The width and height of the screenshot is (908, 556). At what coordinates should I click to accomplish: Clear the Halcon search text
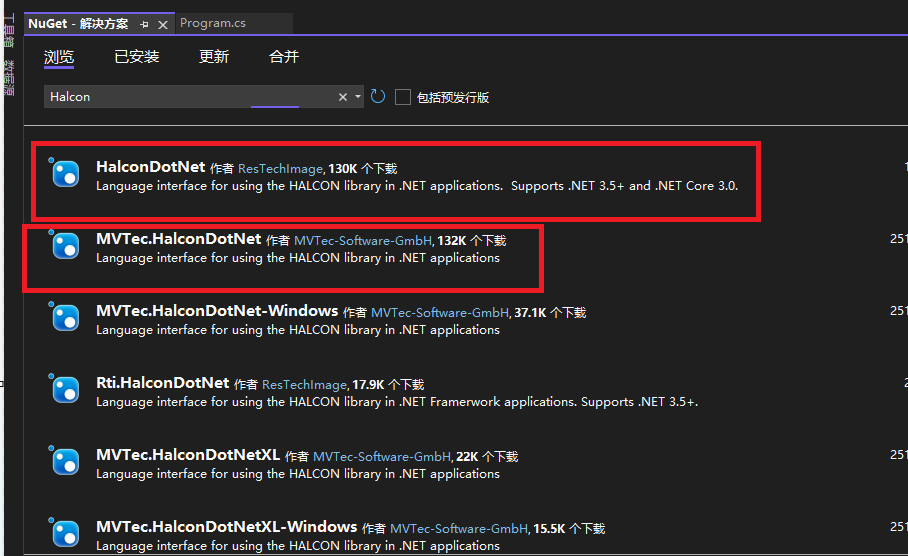(x=343, y=97)
